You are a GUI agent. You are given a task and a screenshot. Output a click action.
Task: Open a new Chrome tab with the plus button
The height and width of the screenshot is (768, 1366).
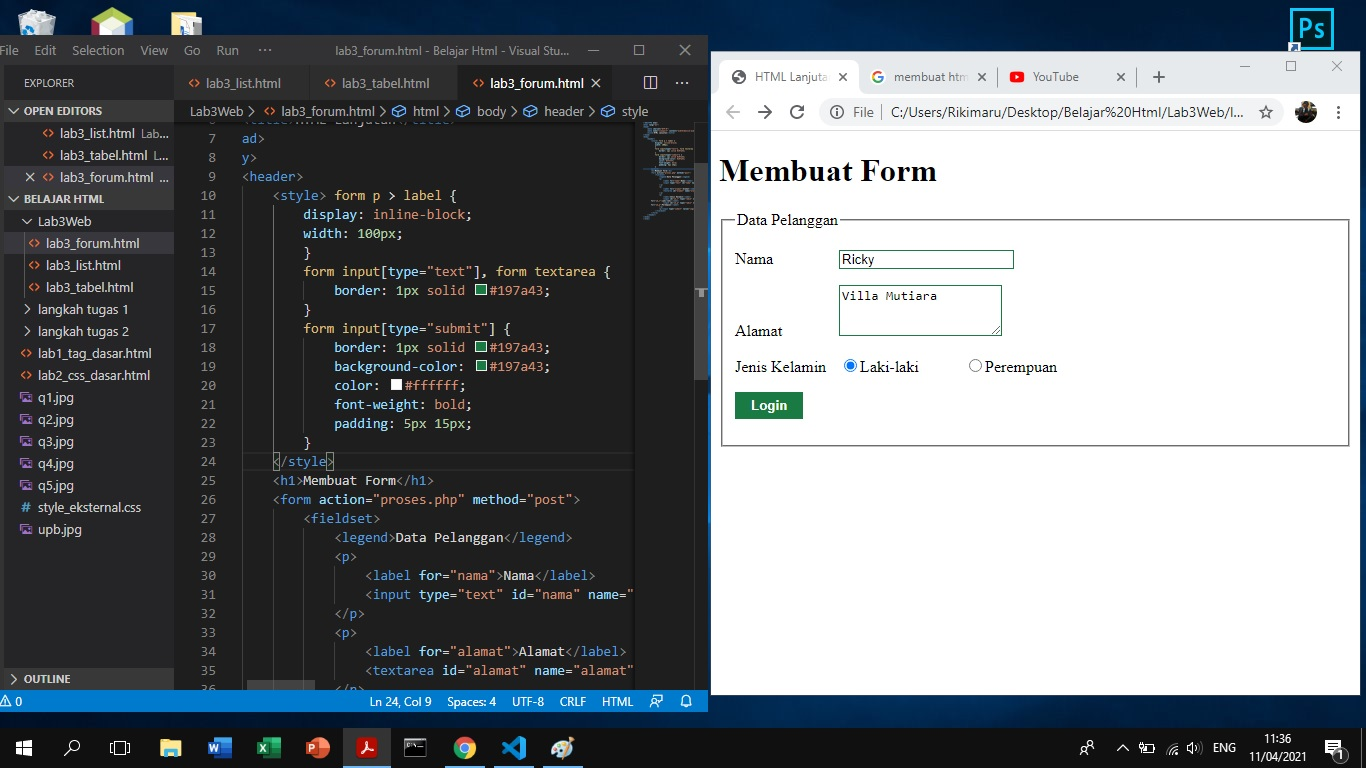[x=1158, y=76]
